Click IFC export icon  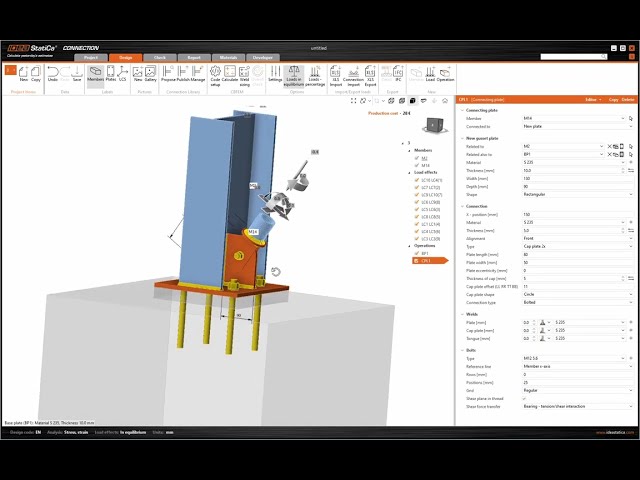pos(398,74)
